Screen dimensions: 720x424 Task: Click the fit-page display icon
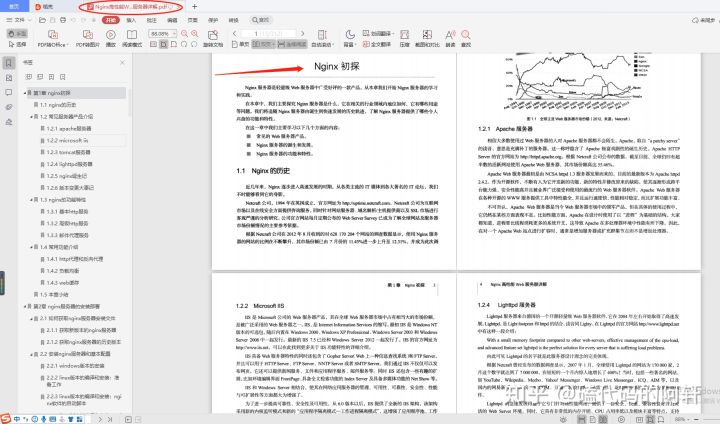coord(163,44)
